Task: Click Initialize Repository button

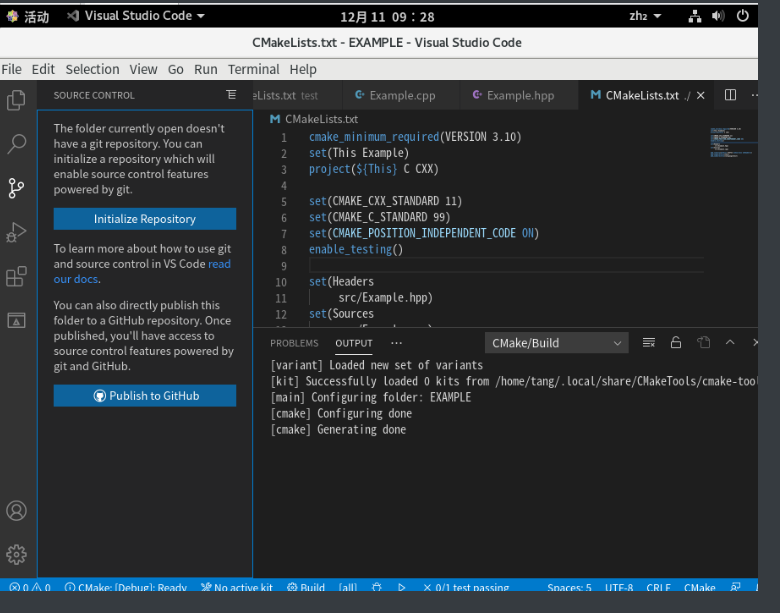Action: [x=145, y=219]
